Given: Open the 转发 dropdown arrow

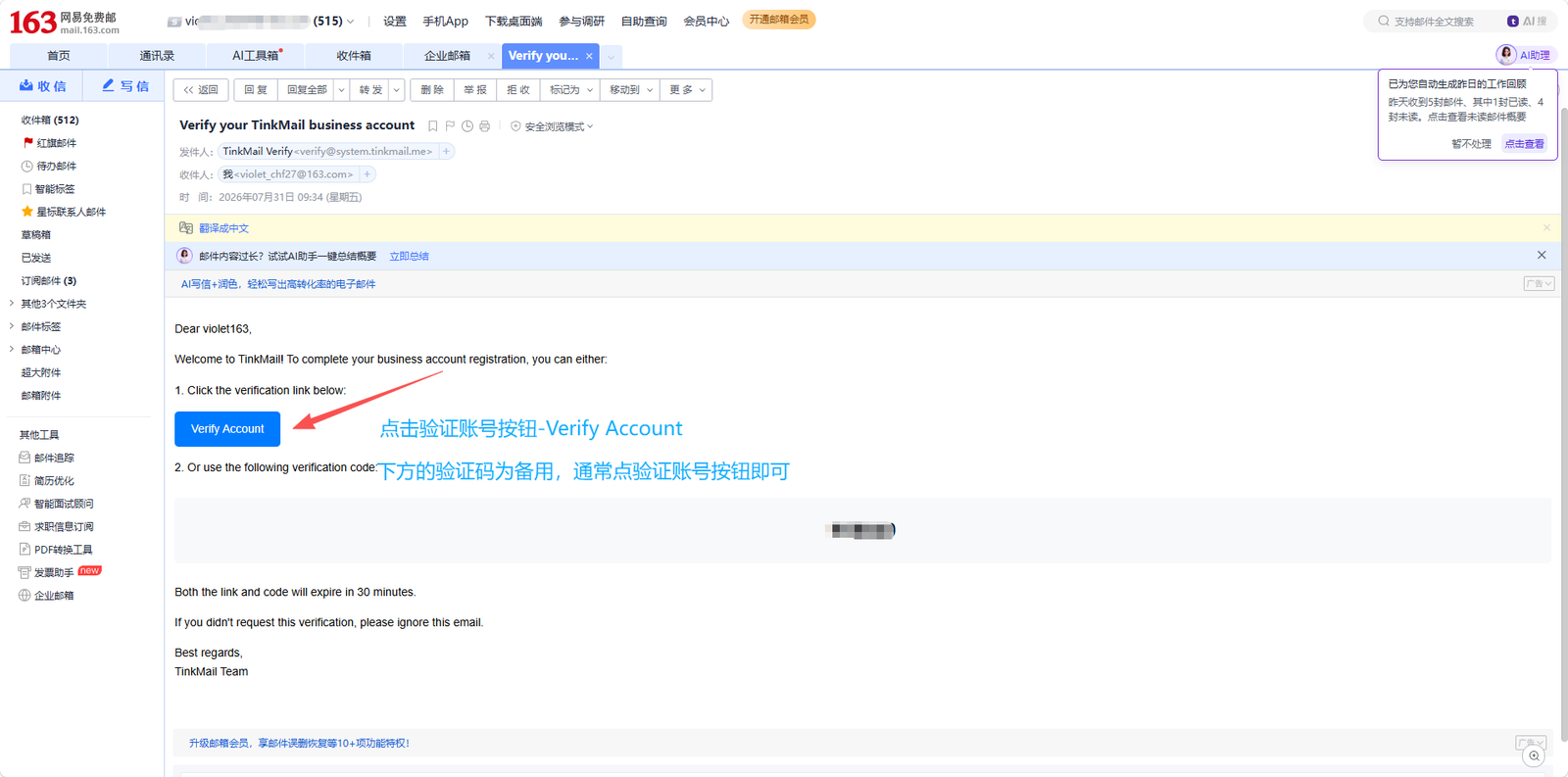Looking at the screenshot, I should [396, 90].
